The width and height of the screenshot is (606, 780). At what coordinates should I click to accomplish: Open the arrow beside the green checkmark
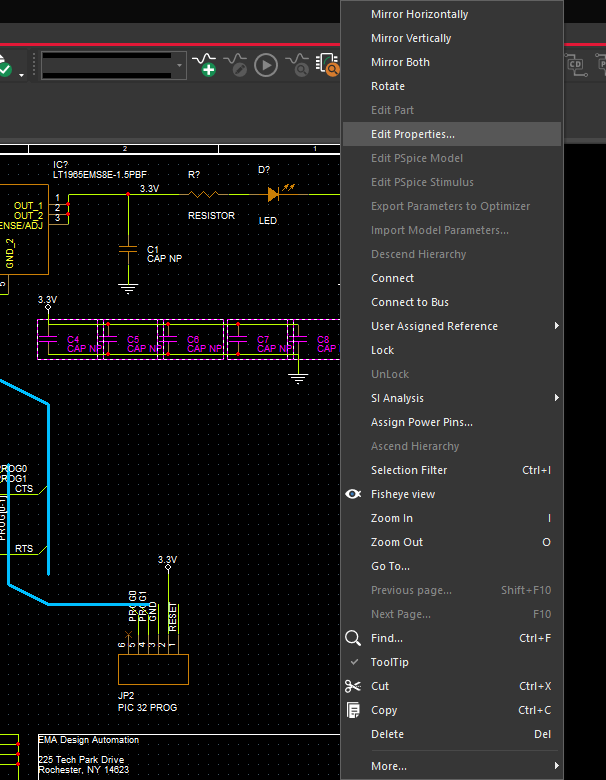tap(21, 75)
